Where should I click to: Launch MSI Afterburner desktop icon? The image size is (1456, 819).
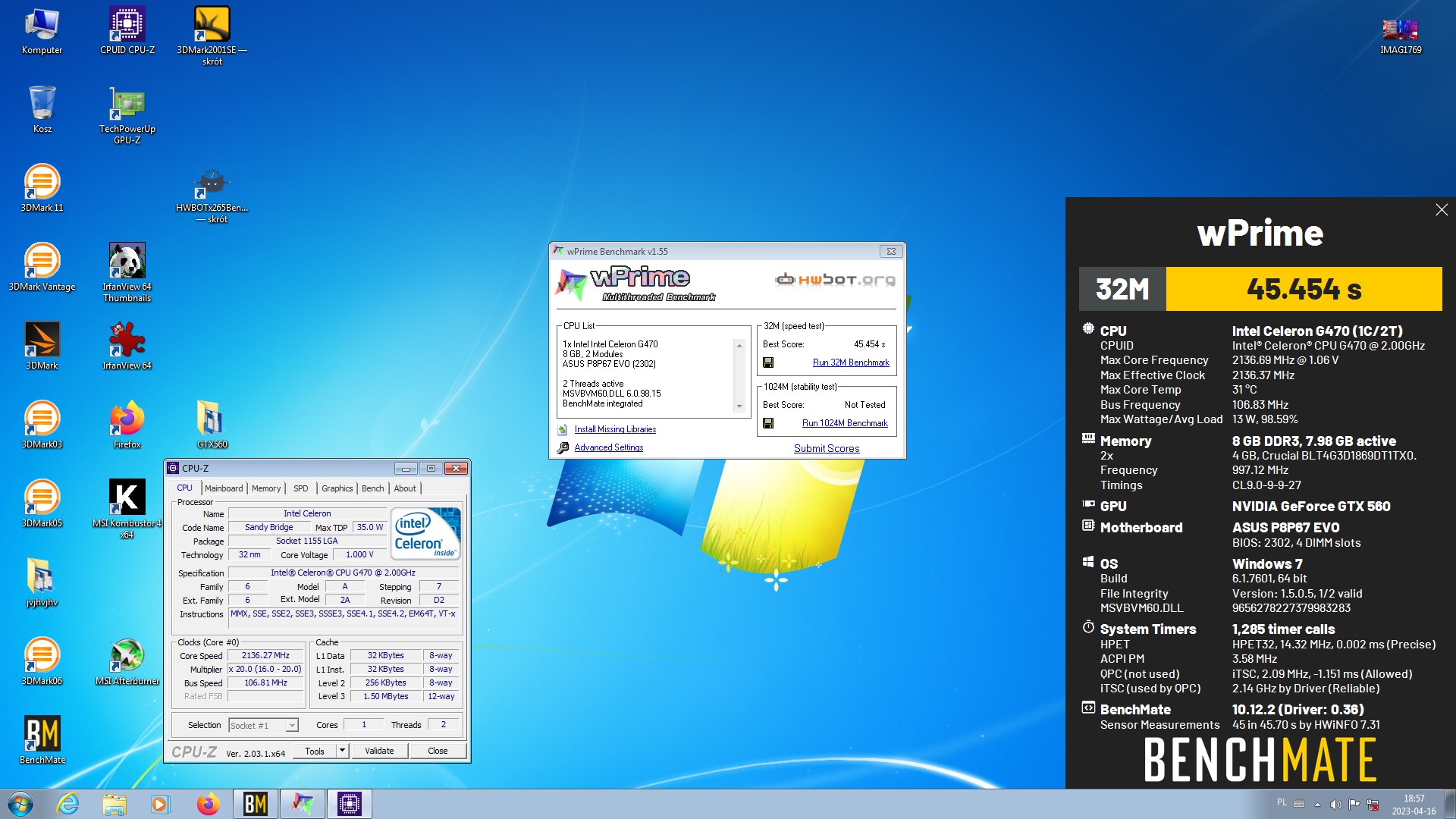coord(127,662)
